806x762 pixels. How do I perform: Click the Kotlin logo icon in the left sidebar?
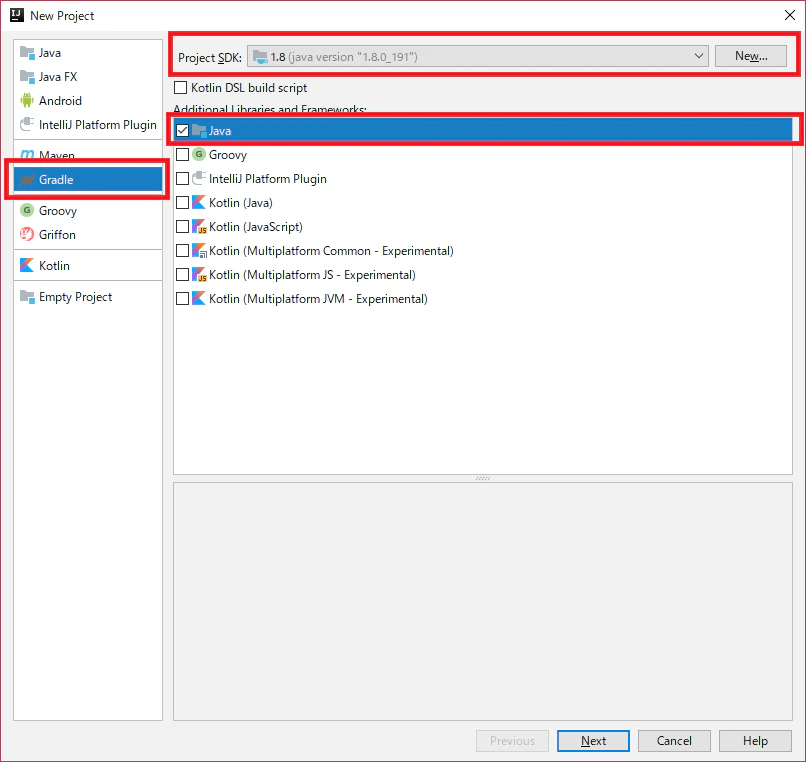click(x=27, y=265)
